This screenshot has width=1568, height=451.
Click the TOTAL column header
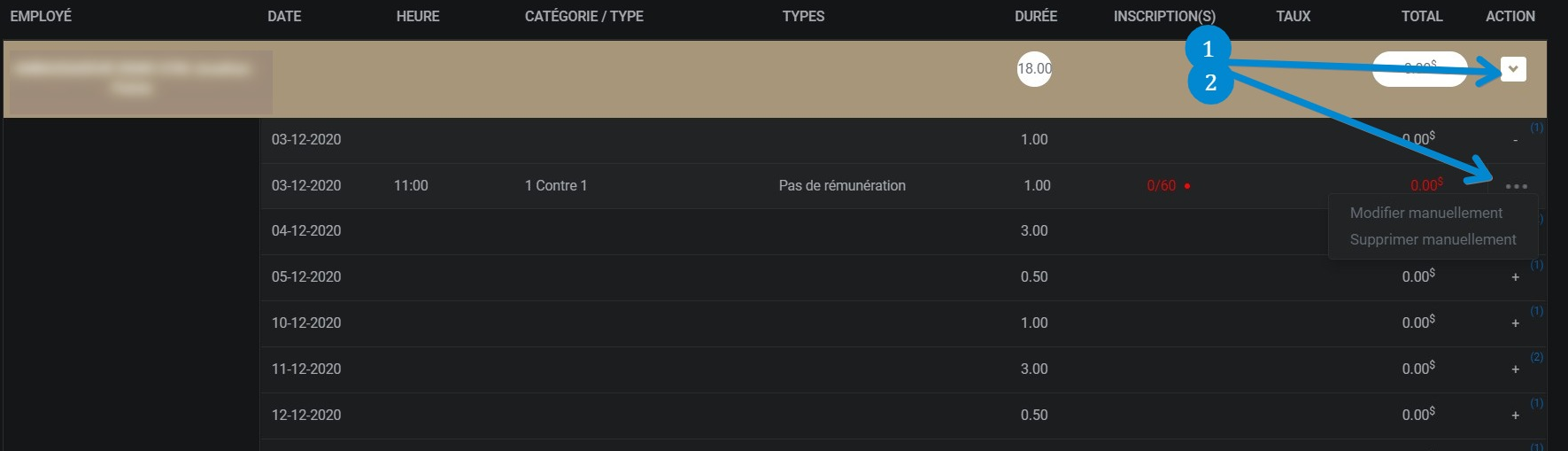pyautogui.click(x=1421, y=16)
